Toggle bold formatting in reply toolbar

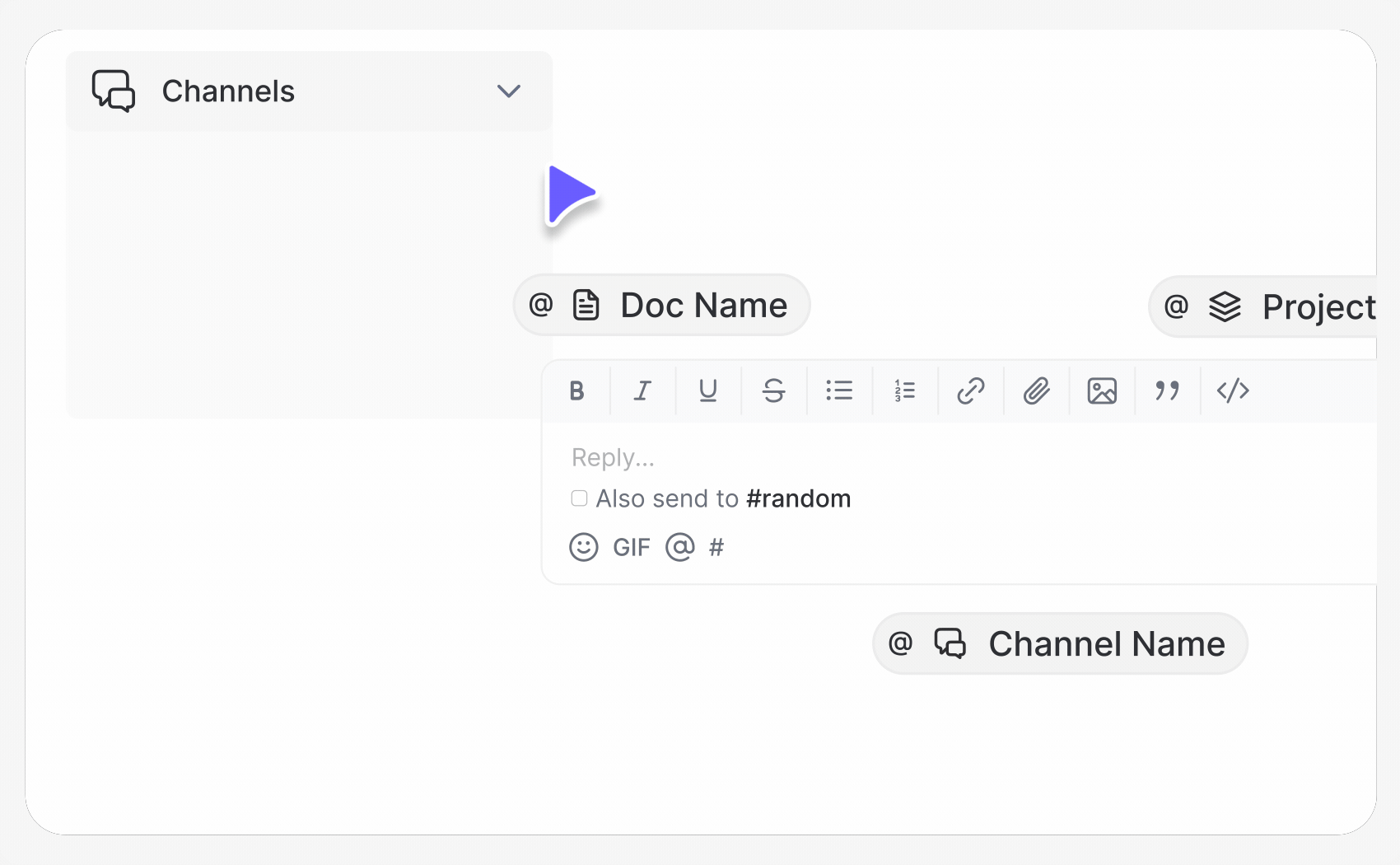pyautogui.click(x=576, y=390)
